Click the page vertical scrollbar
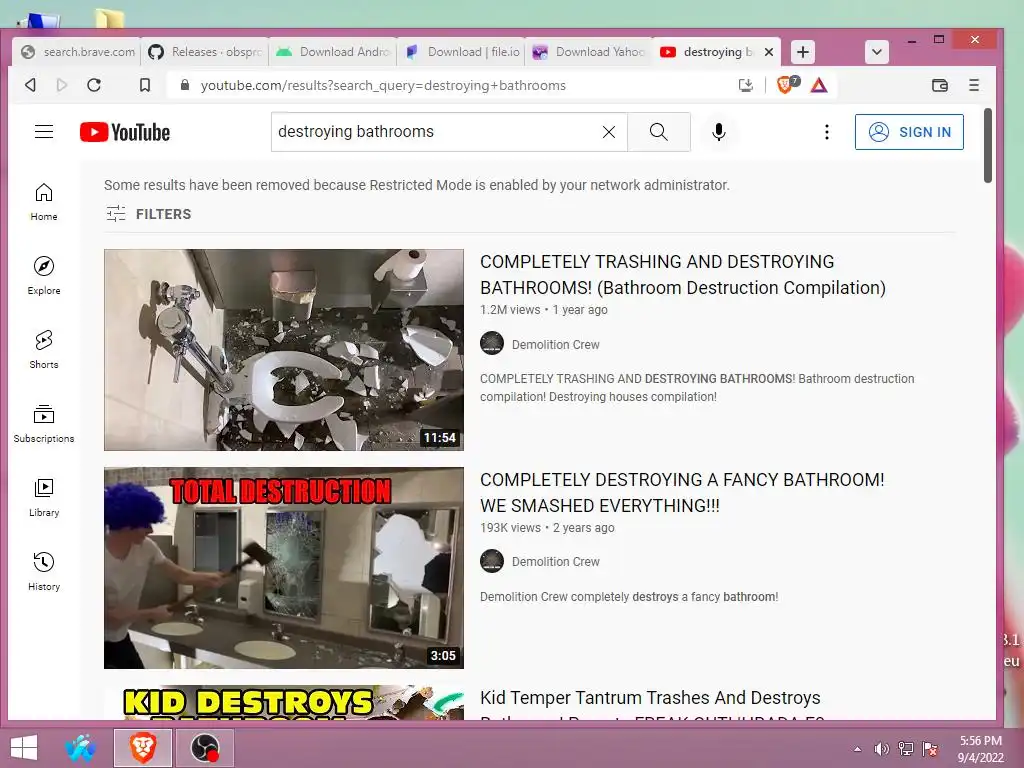This screenshot has width=1024, height=768. (x=987, y=146)
